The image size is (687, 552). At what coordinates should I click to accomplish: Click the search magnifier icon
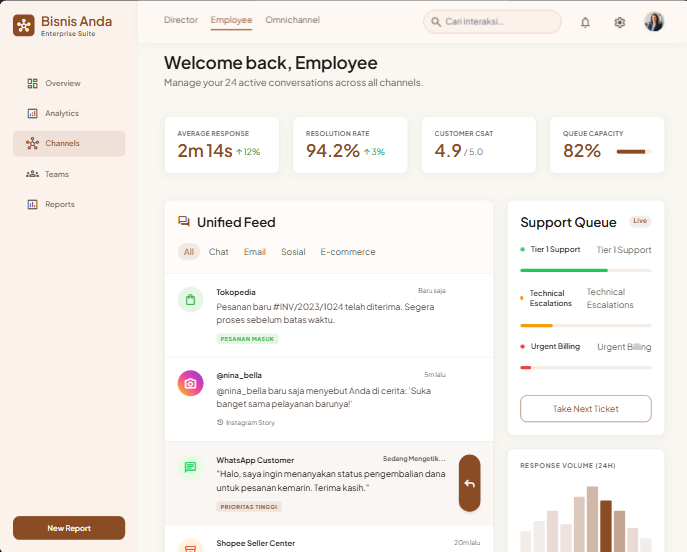[436, 21]
